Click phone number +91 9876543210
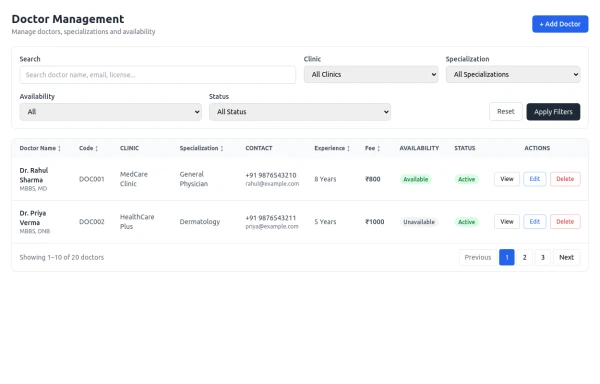The width and height of the screenshot is (600, 384). [x=271, y=175]
